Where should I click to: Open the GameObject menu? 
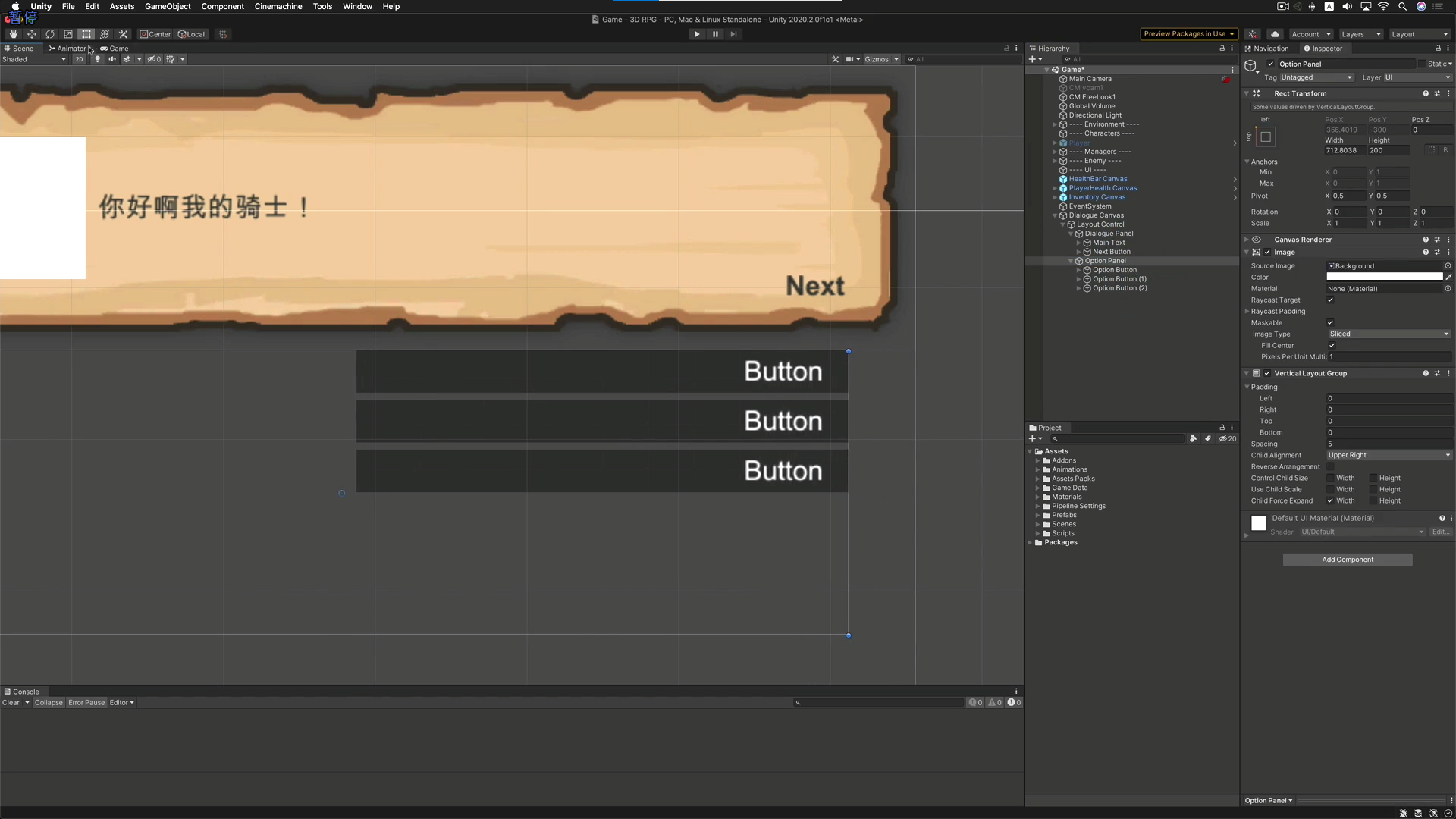tap(168, 6)
